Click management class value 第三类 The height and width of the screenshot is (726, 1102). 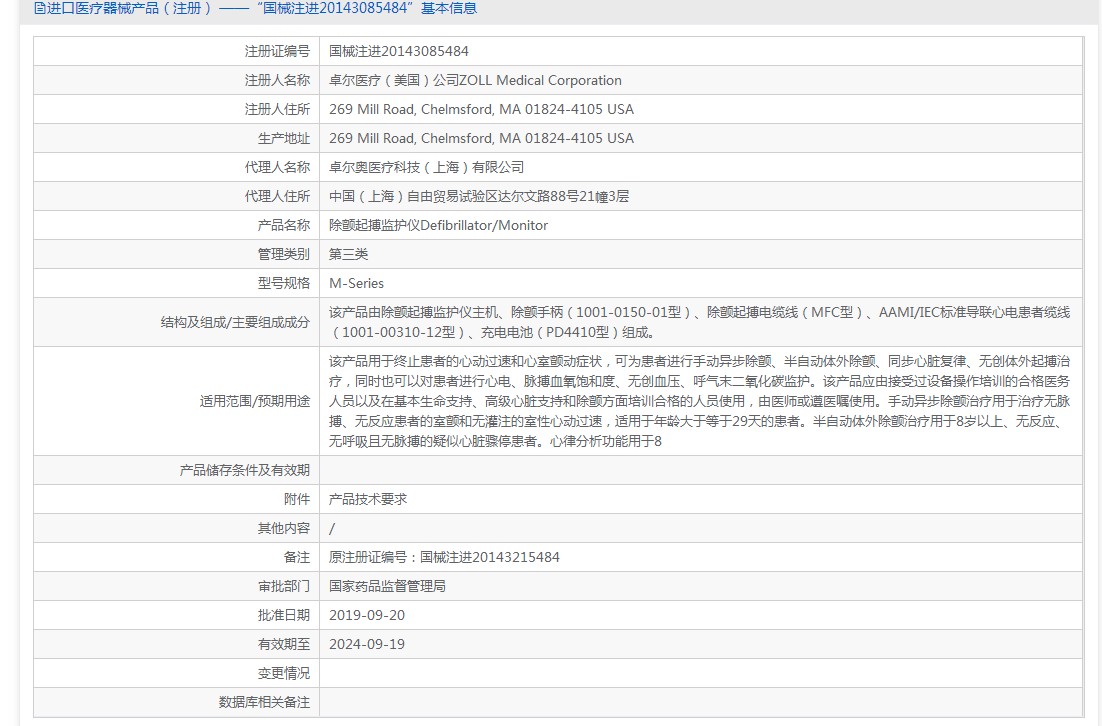click(349, 254)
